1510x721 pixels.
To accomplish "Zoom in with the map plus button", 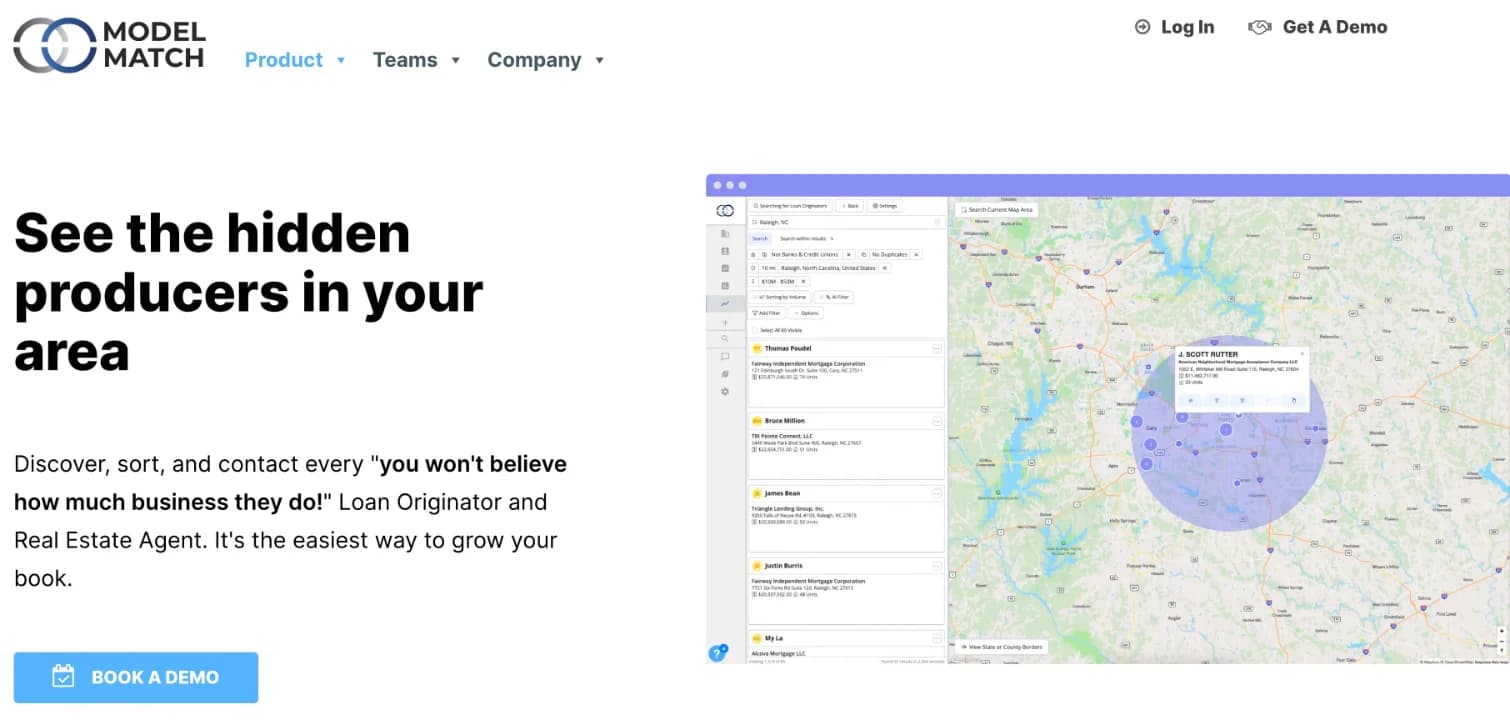I will tap(1501, 632).
